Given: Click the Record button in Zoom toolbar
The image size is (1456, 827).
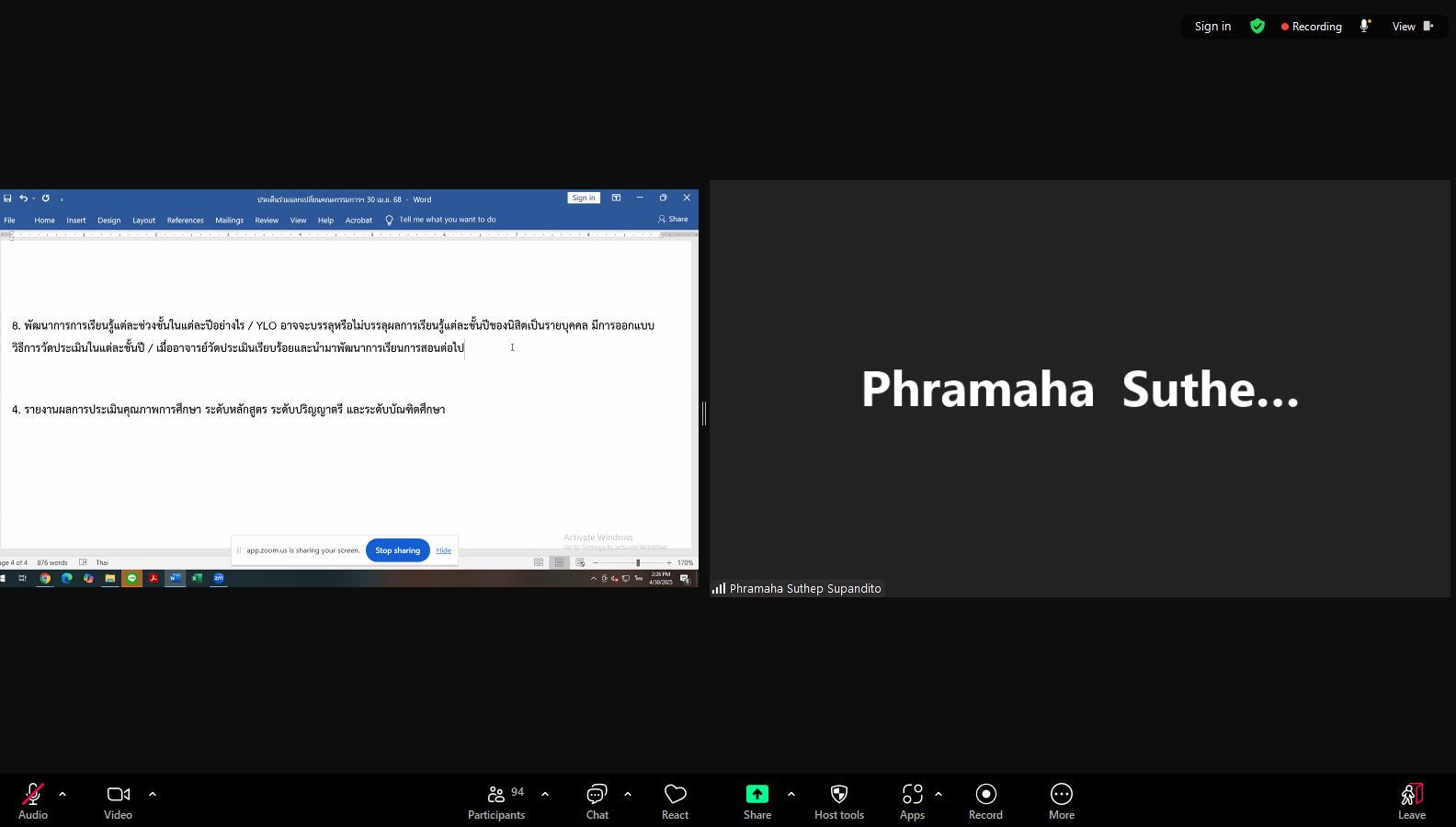Looking at the screenshot, I should tap(986, 800).
